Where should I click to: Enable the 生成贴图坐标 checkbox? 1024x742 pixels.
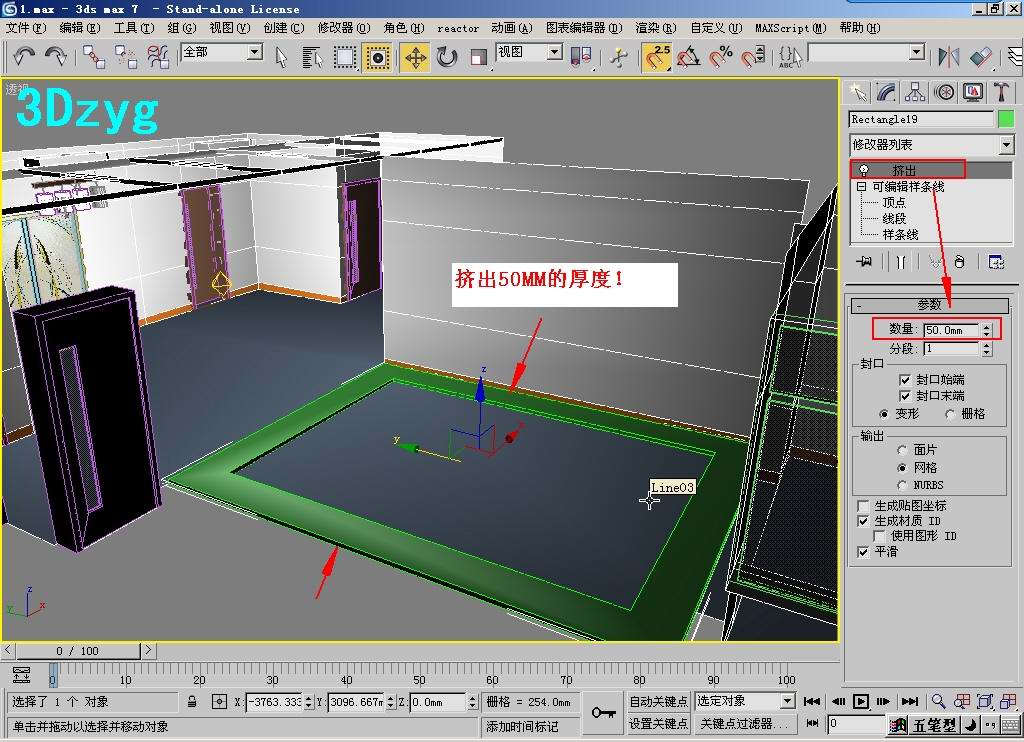click(x=864, y=506)
